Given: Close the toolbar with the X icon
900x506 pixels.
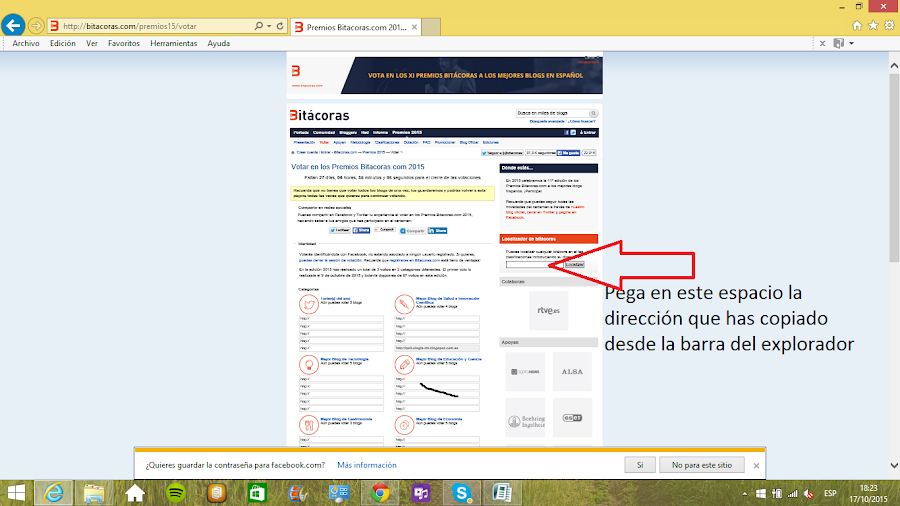Looking at the screenshot, I should point(823,43).
